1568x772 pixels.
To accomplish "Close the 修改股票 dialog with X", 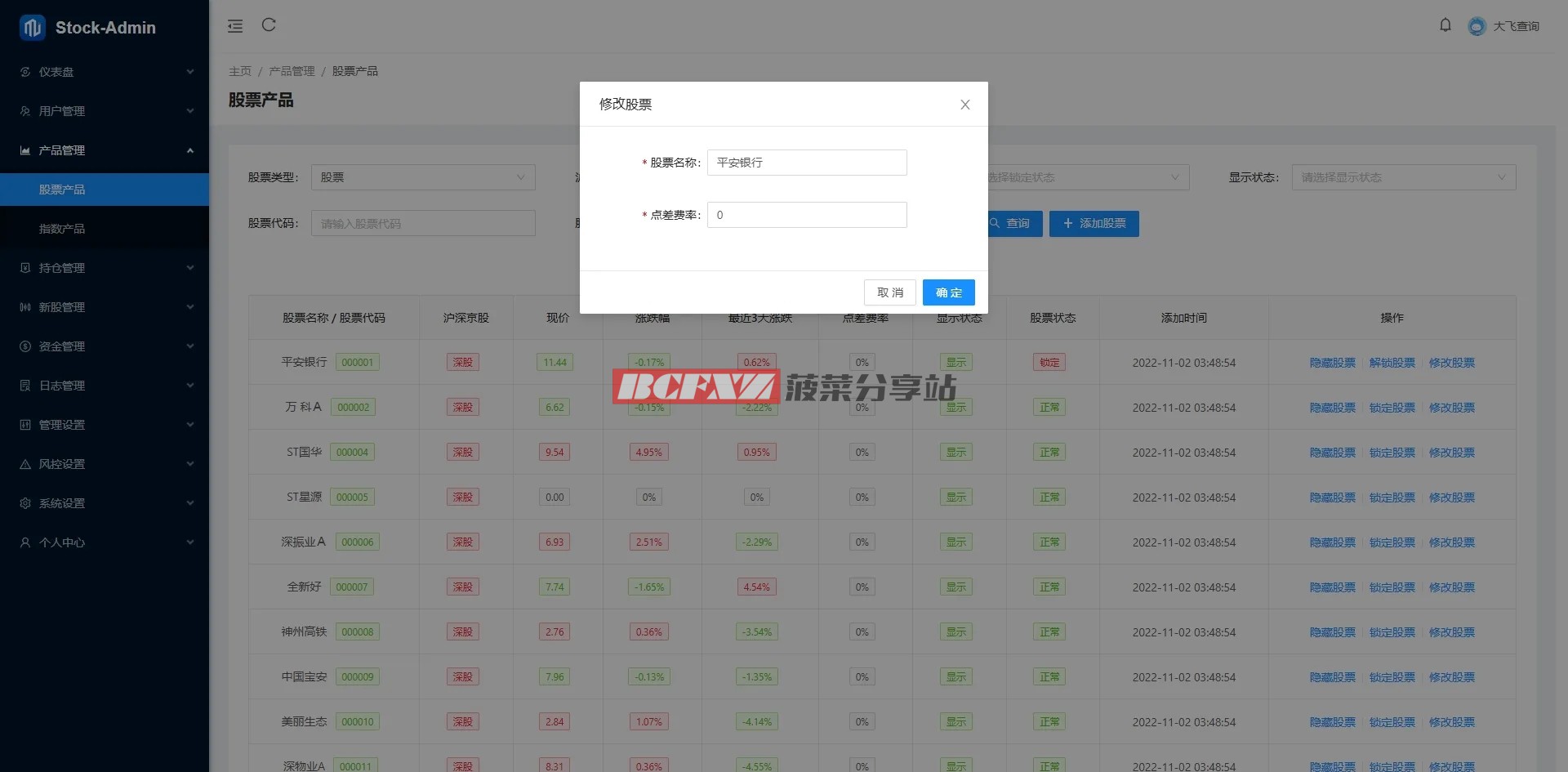I will (x=964, y=105).
